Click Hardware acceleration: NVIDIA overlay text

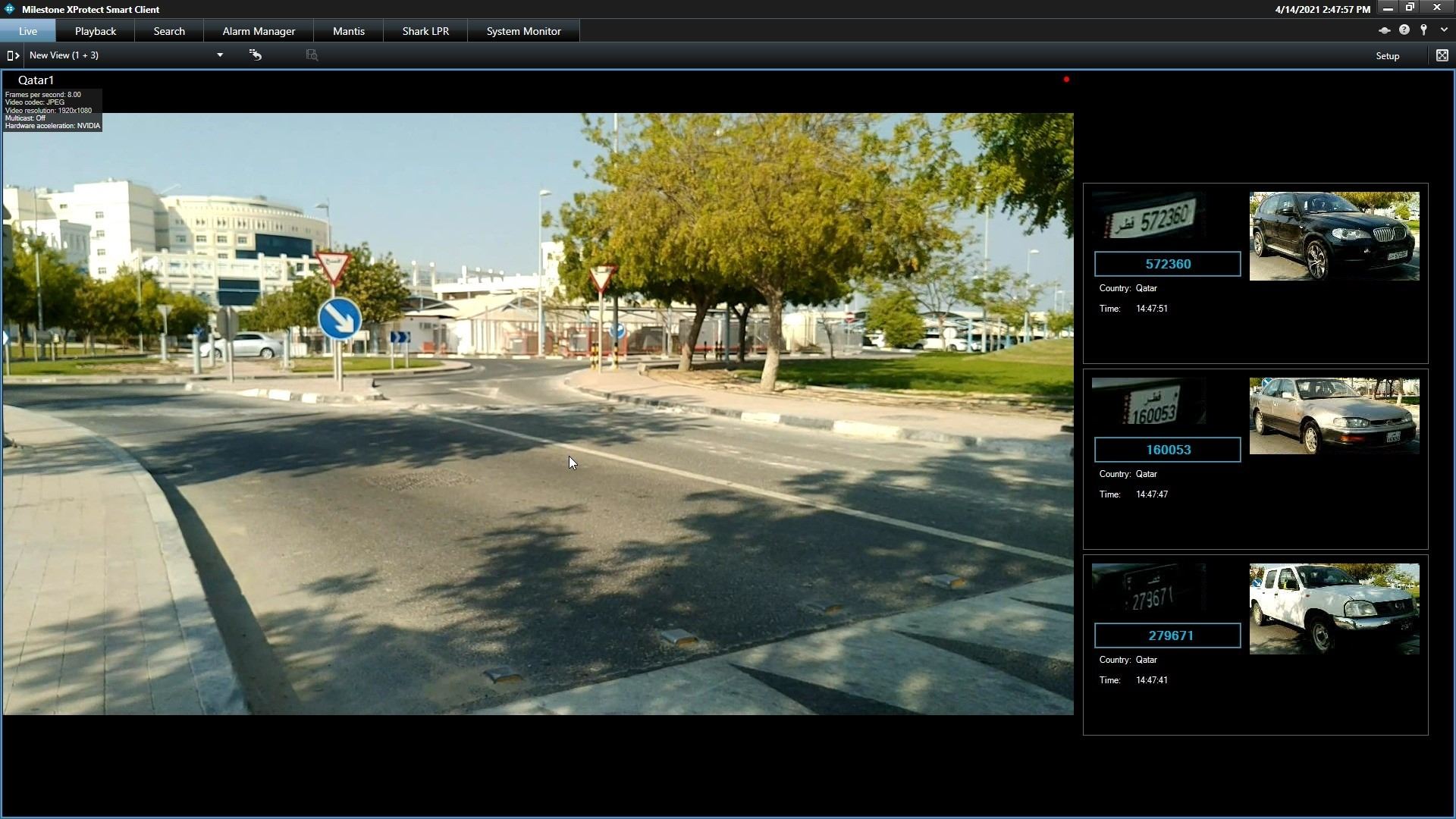tap(52, 126)
